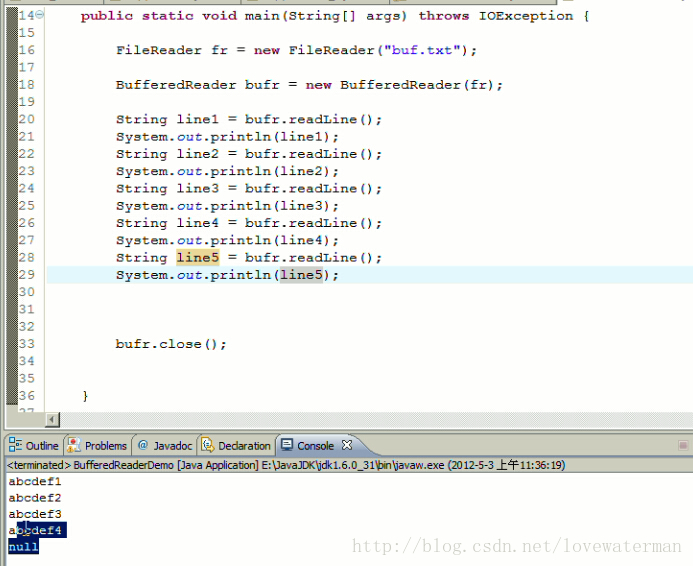Click the Declaration tab icon
The width and height of the screenshot is (693, 566).
pyautogui.click(x=207, y=445)
